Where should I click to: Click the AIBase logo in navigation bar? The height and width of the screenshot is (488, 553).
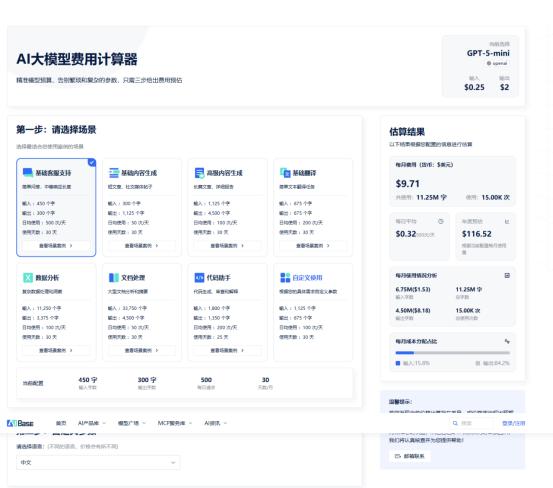pyautogui.click(x=20, y=423)
